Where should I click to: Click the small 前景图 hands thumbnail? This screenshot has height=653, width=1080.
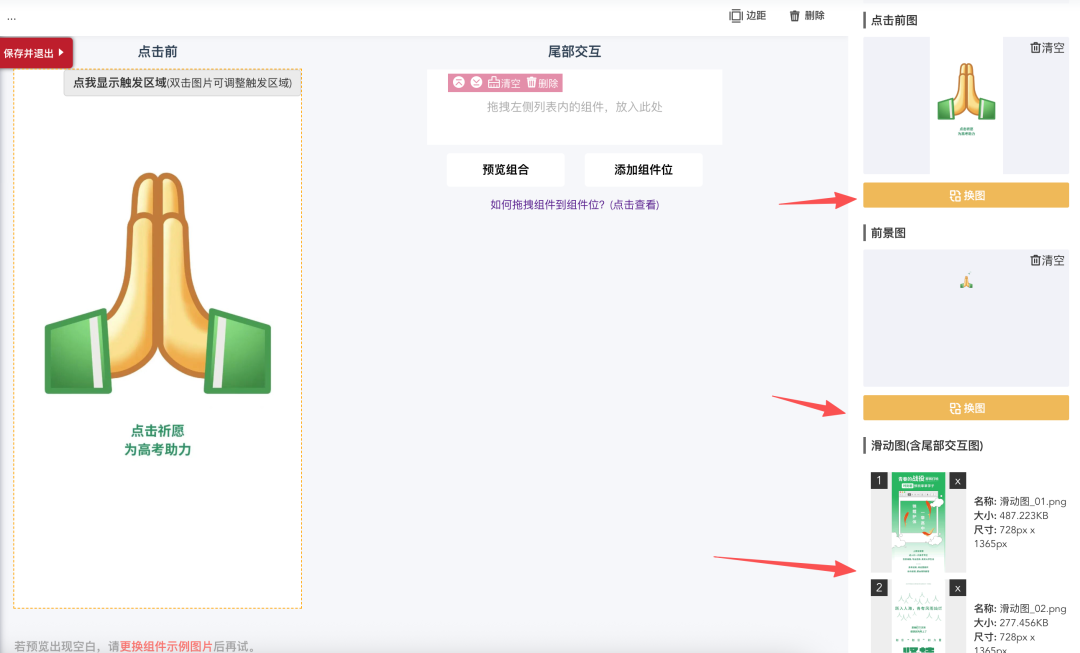(966, 280)
